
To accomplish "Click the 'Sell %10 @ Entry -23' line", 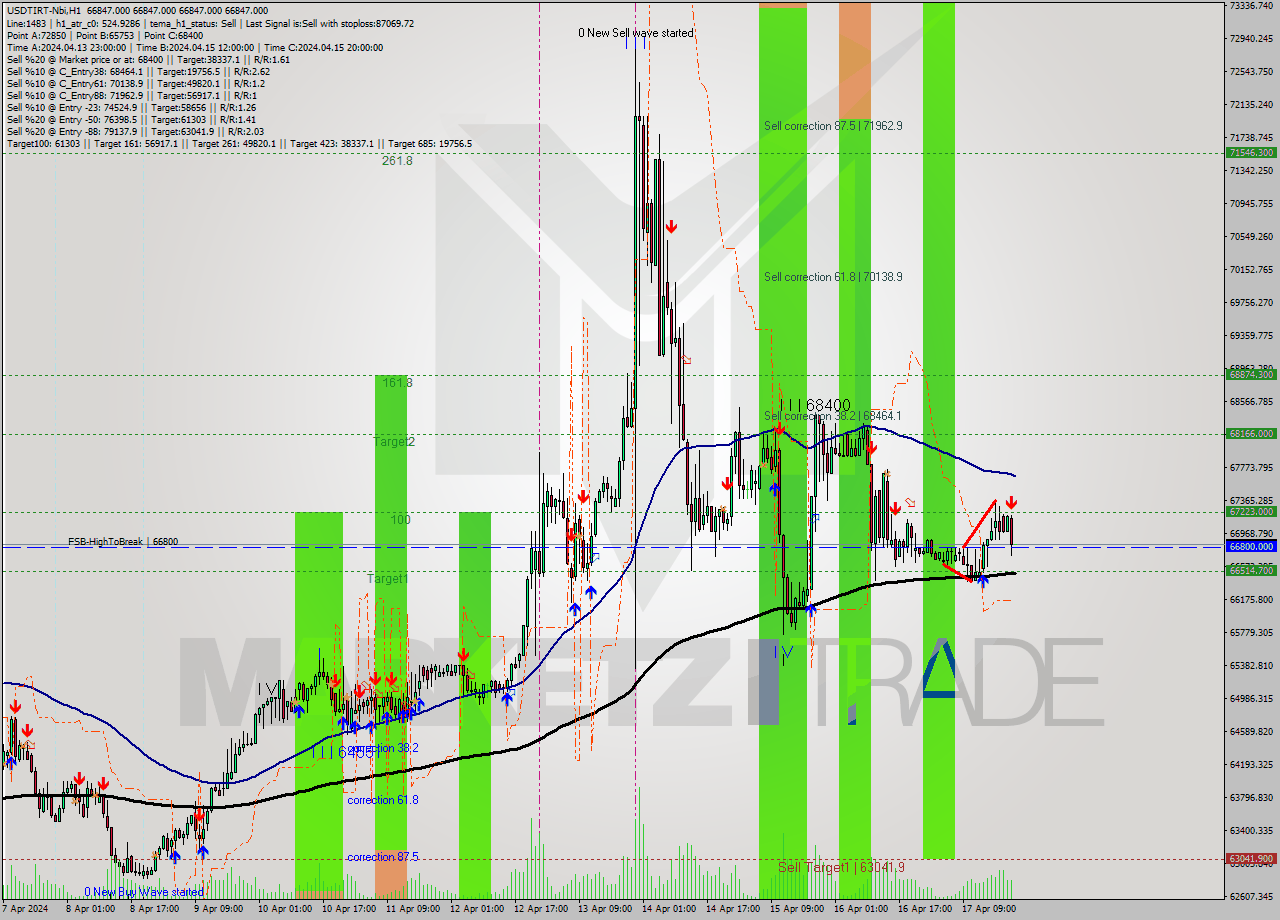I will point(131,107).
